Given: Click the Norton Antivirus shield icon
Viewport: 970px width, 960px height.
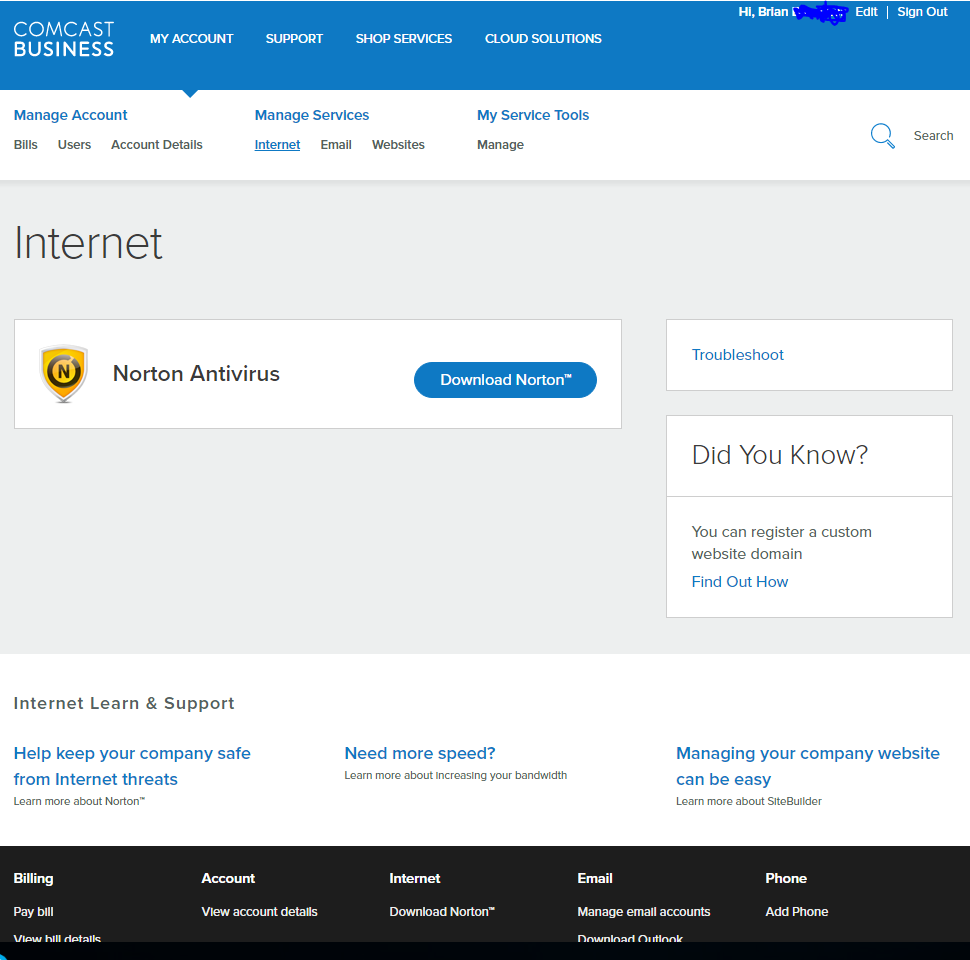Looking at the screenshot, I should (x=64, y=374).
